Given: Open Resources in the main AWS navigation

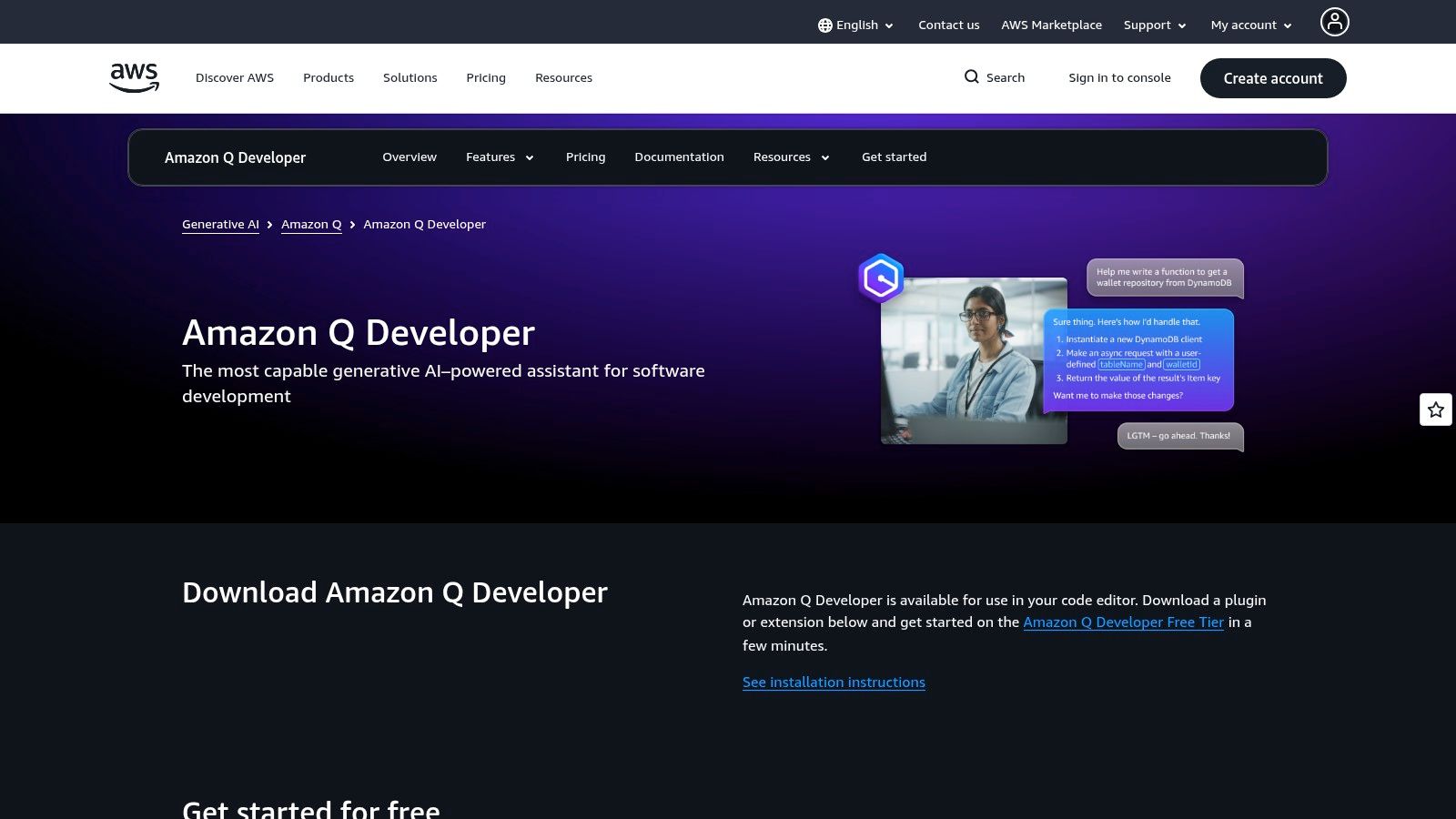Looking at the screenshot, I should point(563,78).
